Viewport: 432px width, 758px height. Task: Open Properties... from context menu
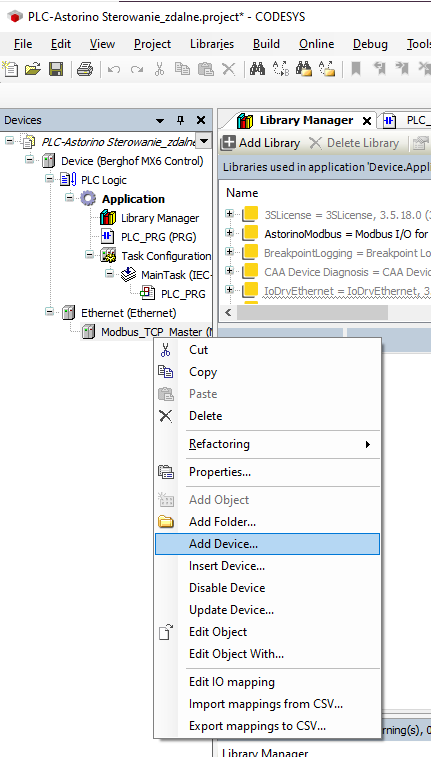(x=267, y=472)
